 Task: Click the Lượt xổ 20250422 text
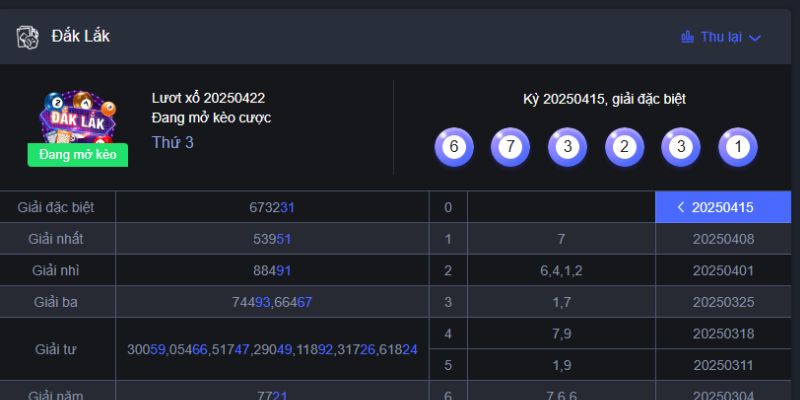(x=208, y=98)
